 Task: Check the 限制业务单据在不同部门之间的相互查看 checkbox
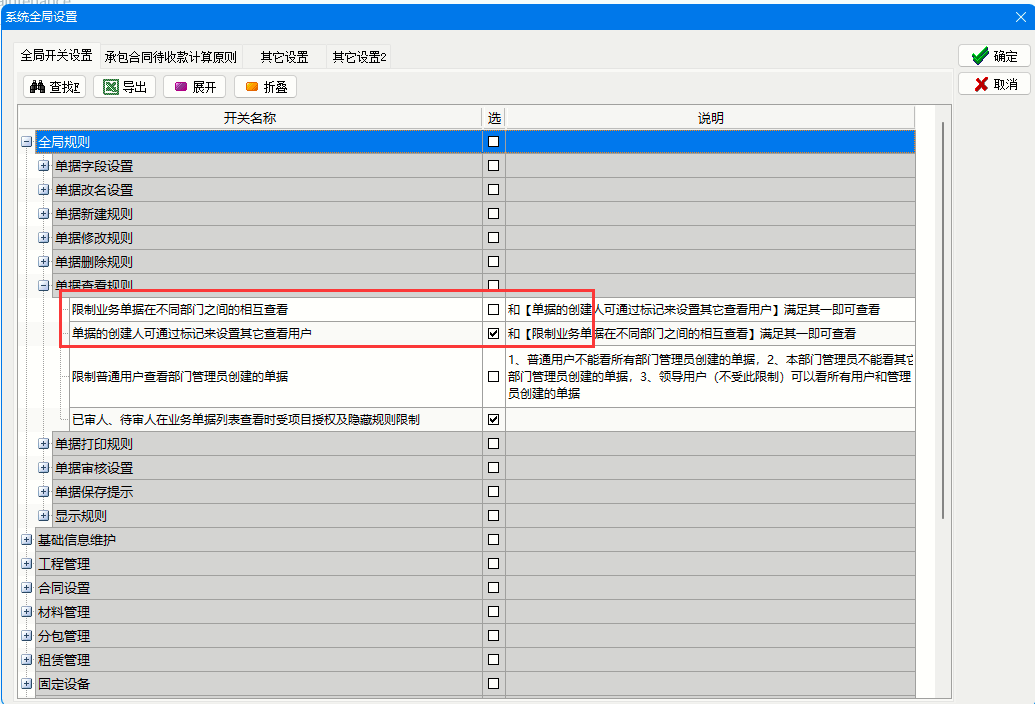click(x=493, y=310)
